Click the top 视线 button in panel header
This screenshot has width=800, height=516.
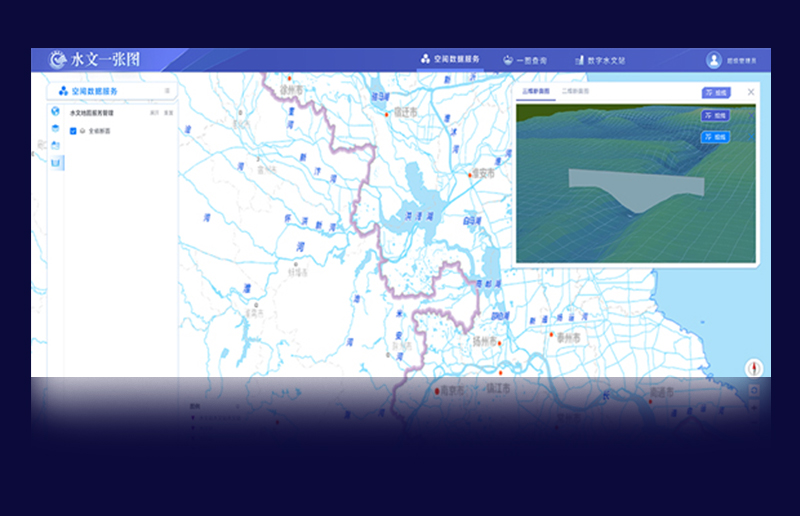[716, 92]
